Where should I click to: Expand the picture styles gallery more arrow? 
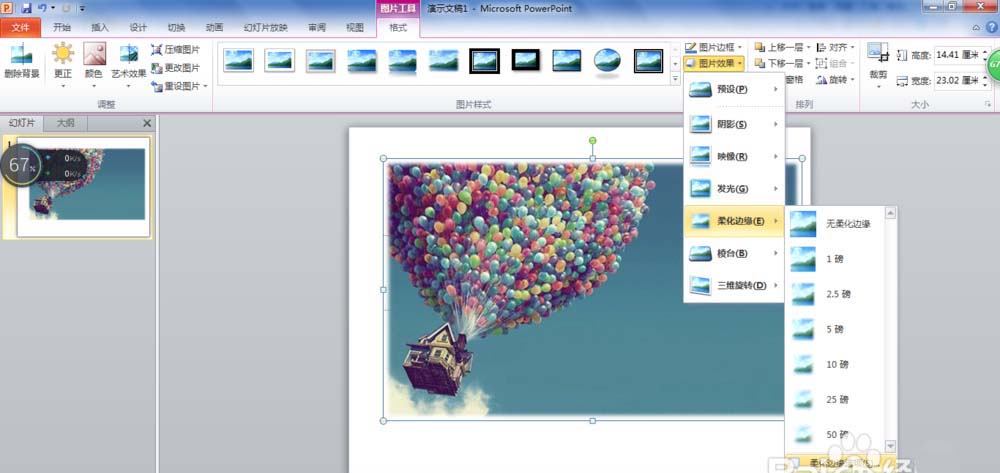pyautogui.click(x=675, y=79)
